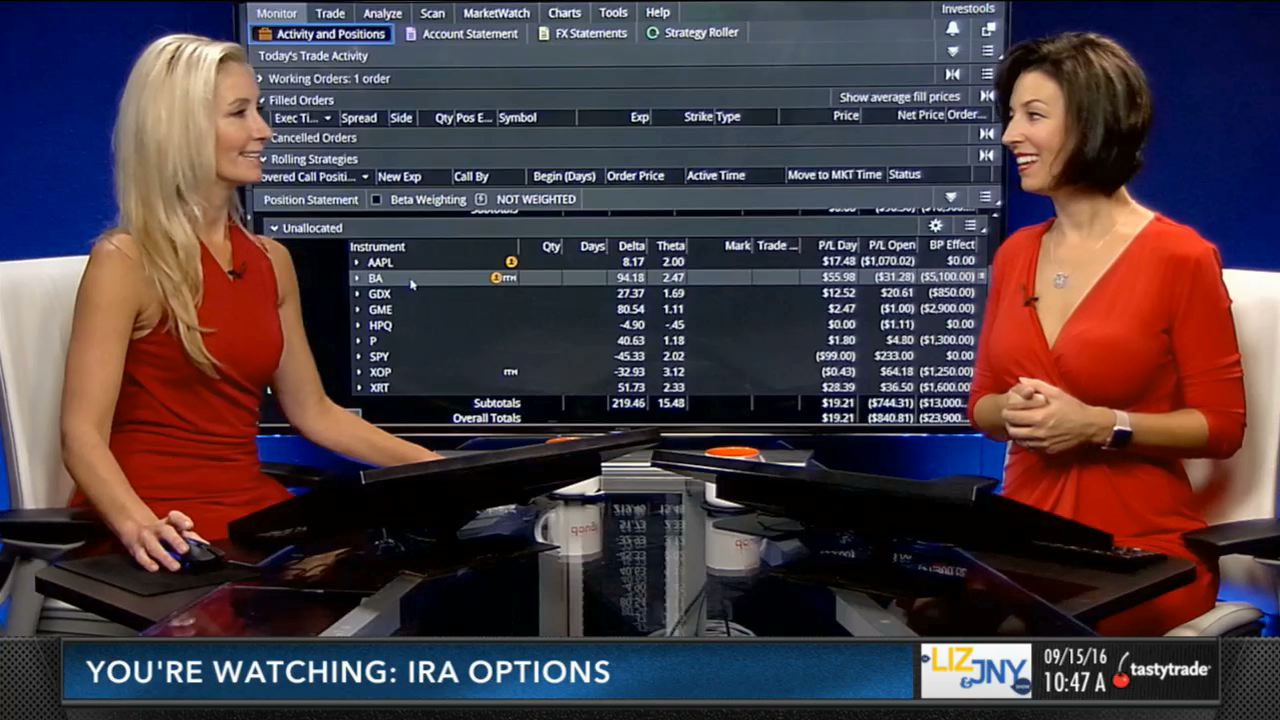This screenshot has width=1280, height=720.
Task: Open the FX Statements subtab
Action: coord(583,33)
